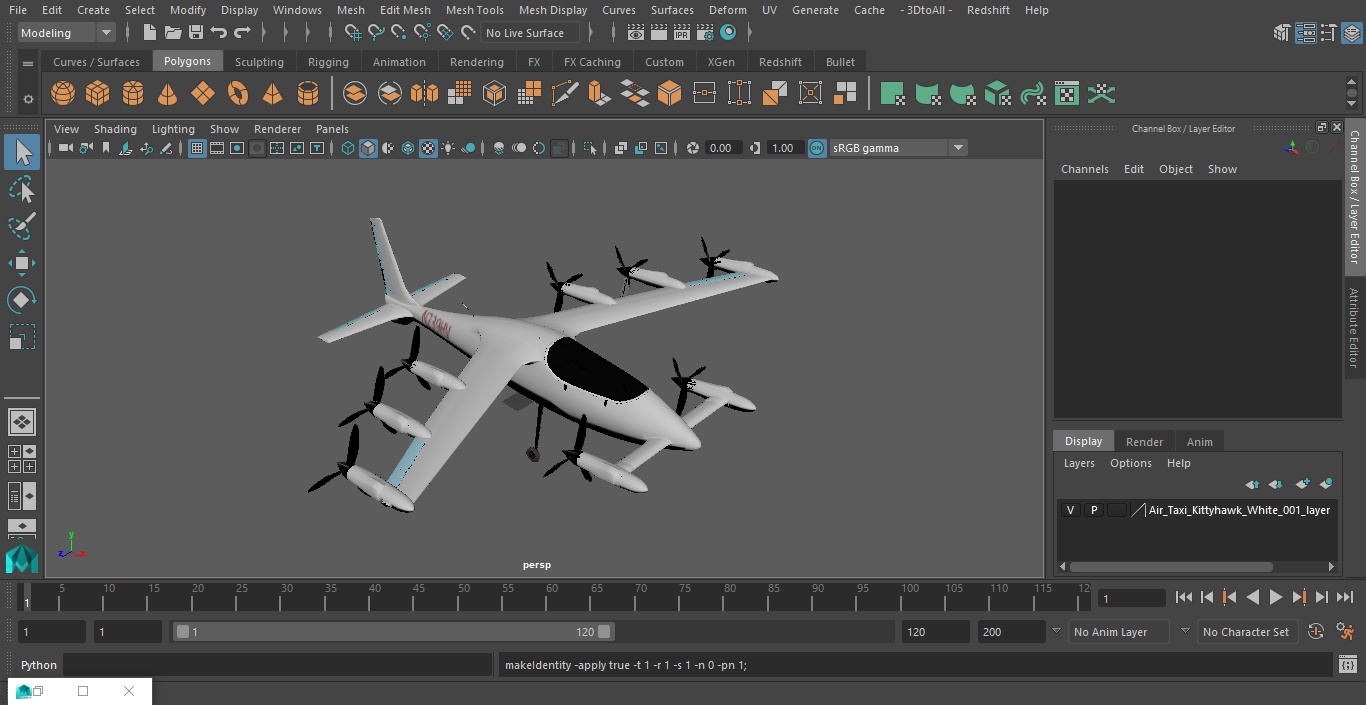Viewport: 1366px width, 705px height.
Task: Toggle the viewport grid display button
Action: (x=197, y=148)
